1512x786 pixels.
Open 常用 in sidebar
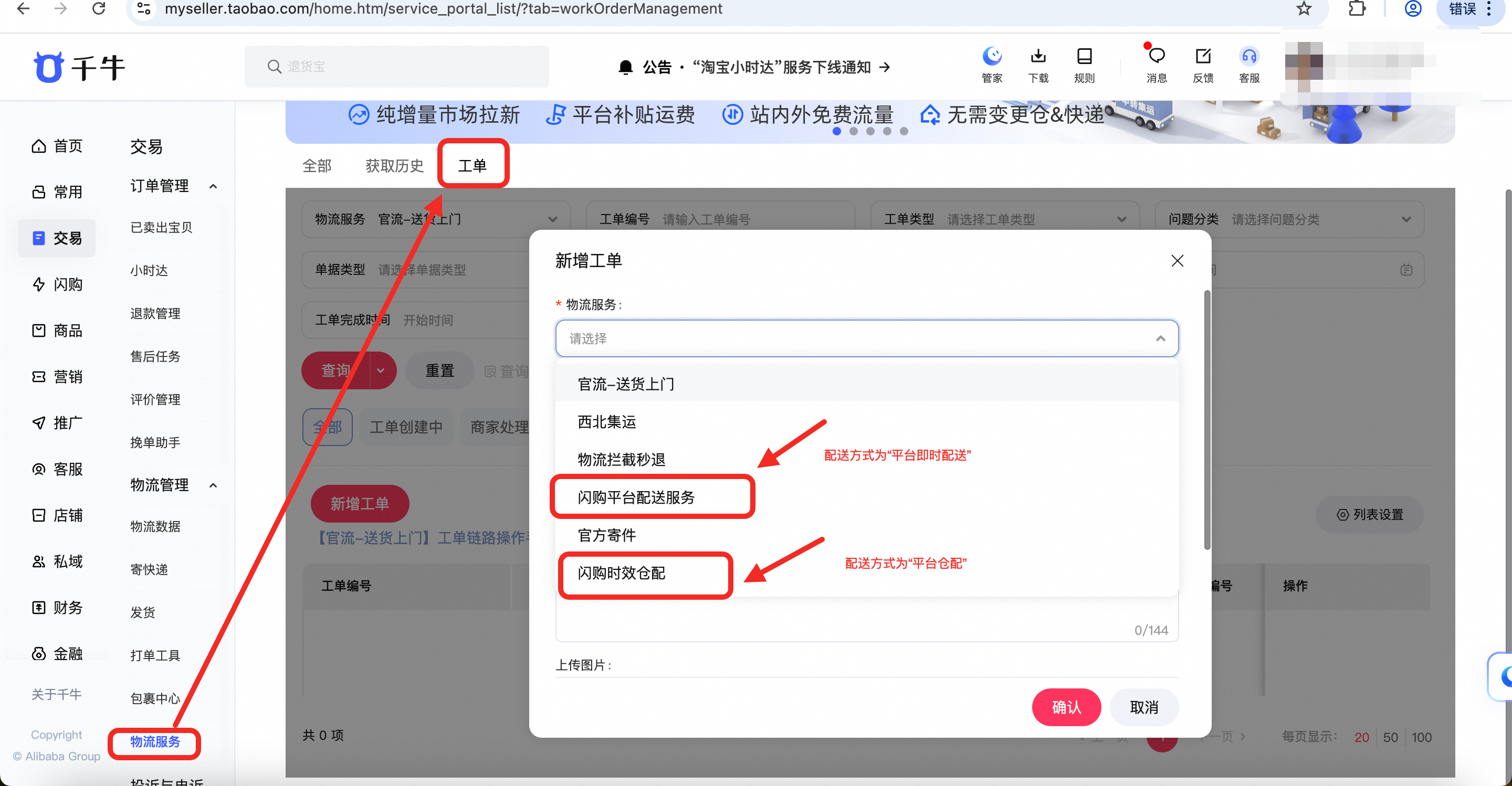pos(57,192)
